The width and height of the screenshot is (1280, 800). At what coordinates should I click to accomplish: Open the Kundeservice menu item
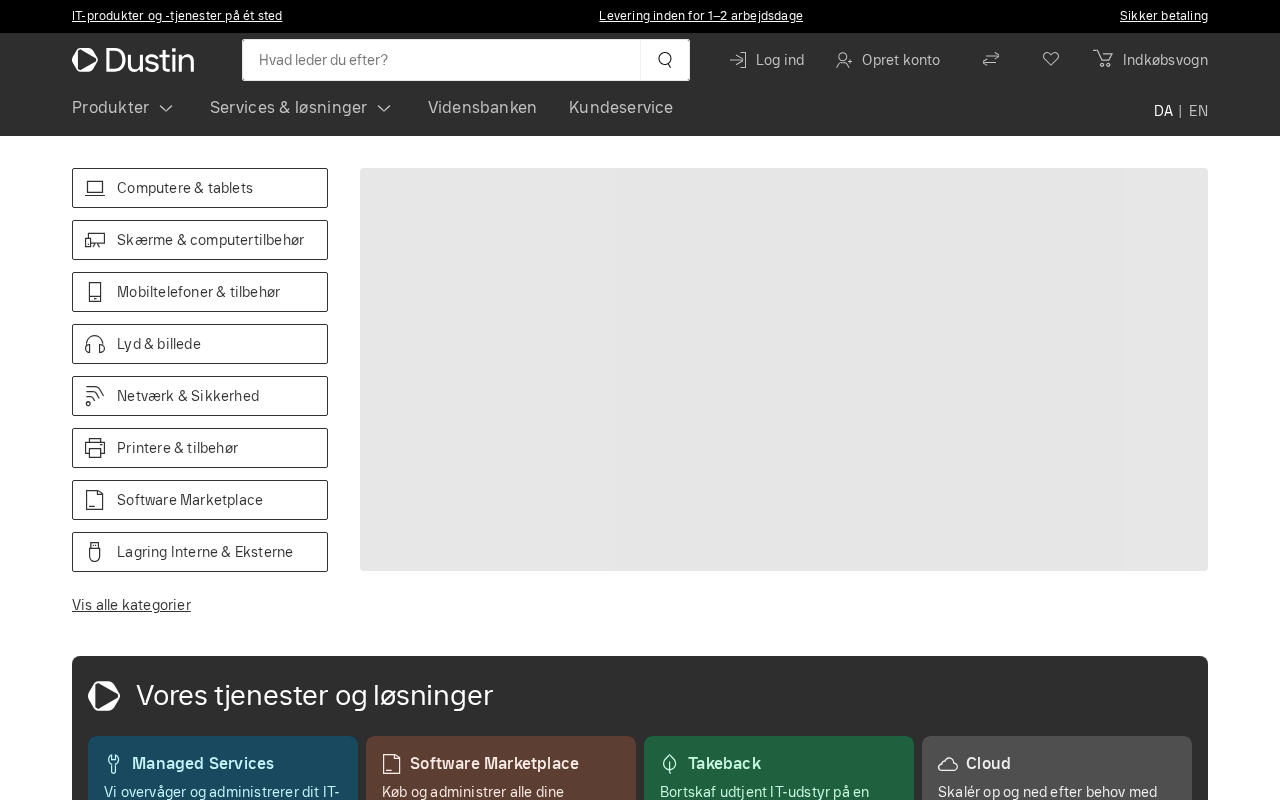621,107
